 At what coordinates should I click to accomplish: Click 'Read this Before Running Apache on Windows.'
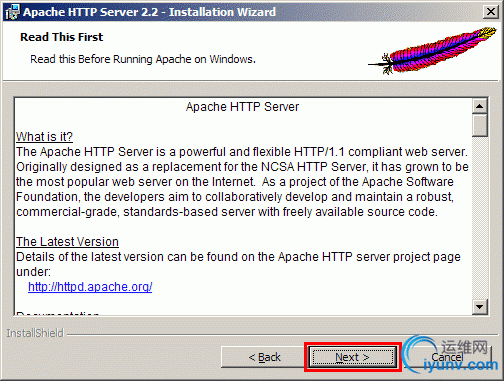click(143, 59)
